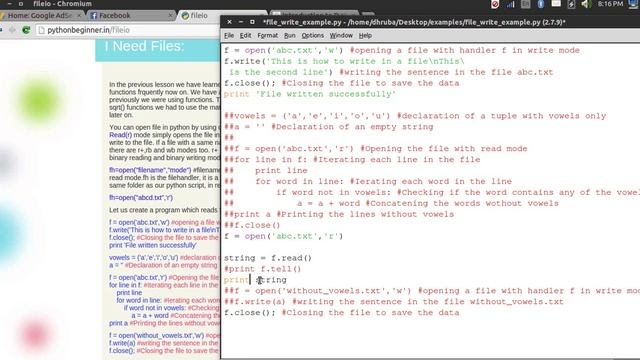Click the page icon in address bar

click(x=41, y=30)
